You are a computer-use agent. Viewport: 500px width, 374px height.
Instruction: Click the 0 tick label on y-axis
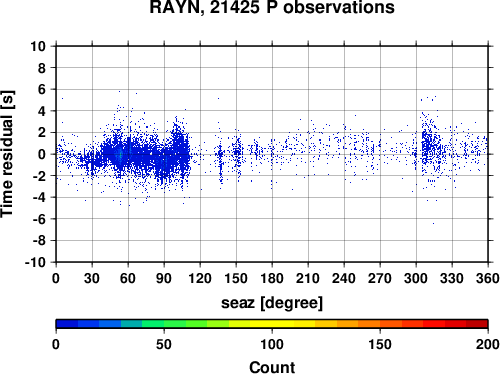(x=42, y=154)
